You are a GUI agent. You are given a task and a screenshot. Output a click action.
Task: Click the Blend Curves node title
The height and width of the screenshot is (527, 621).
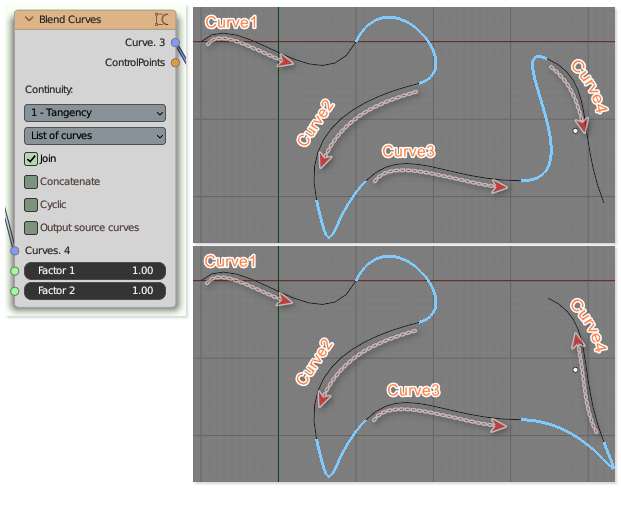click(x=70, y=19)
